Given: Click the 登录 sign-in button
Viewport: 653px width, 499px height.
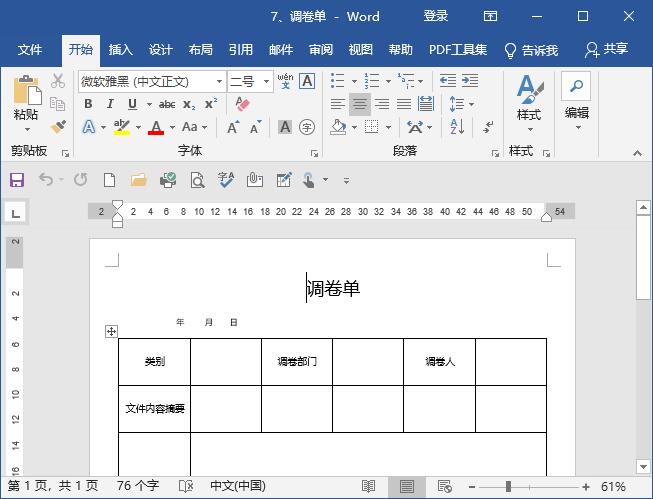Looking at the screenshot, I should [x=436, y=16].
